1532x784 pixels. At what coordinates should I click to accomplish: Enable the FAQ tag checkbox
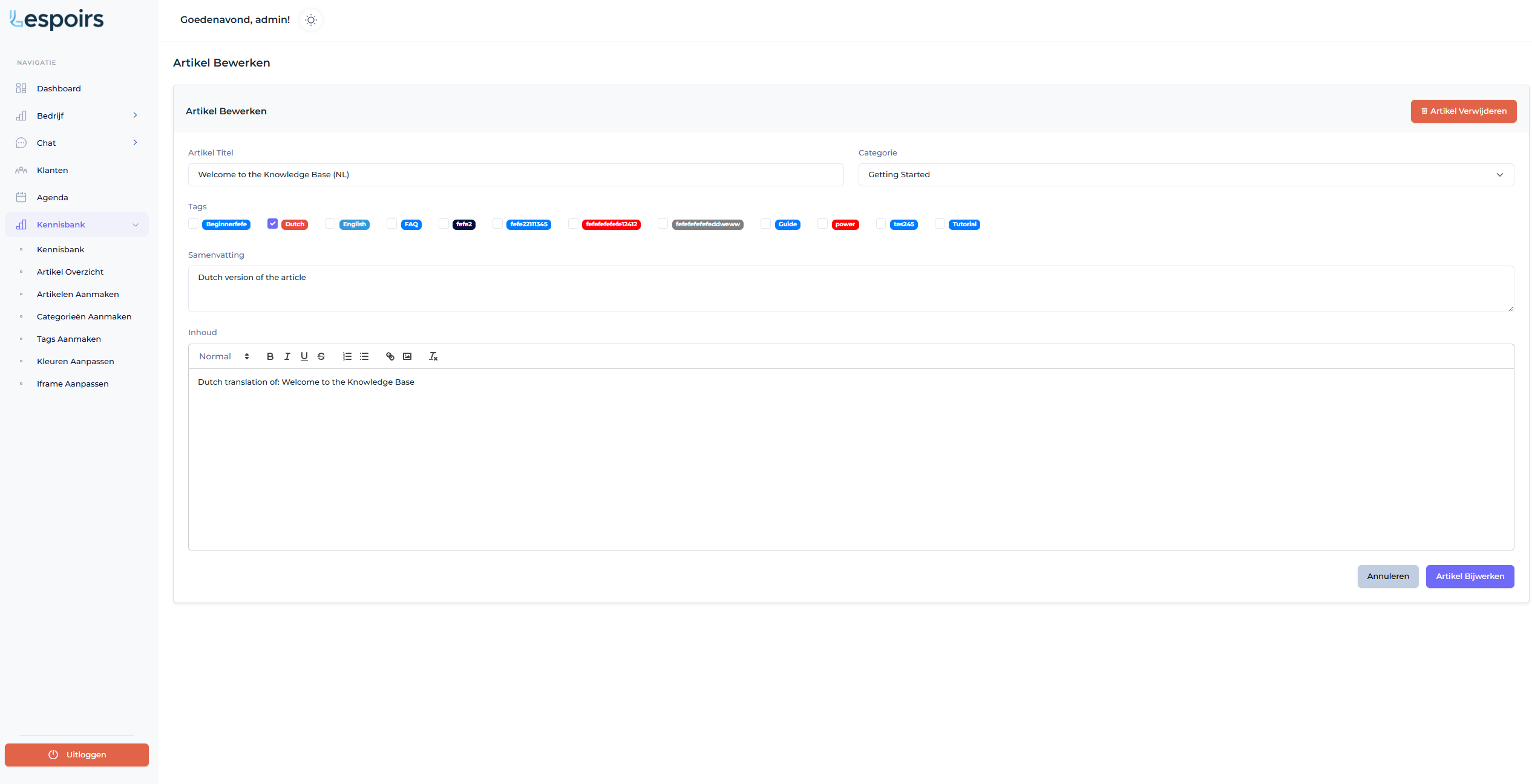coord(392,224)
